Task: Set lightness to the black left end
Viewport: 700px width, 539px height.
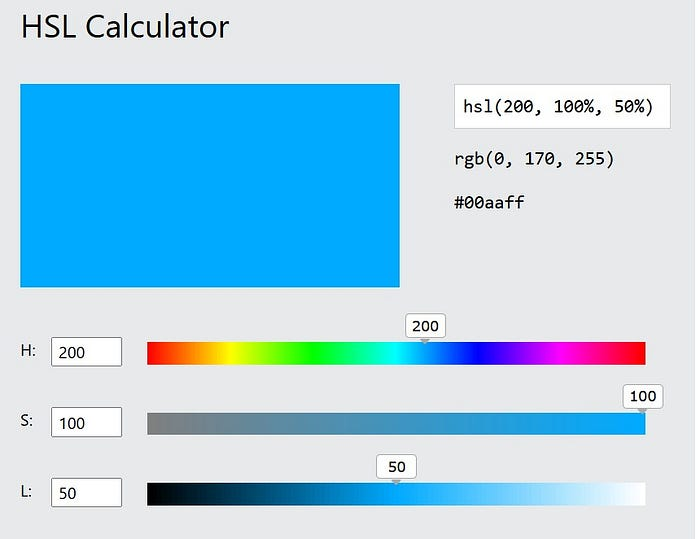Action: [150, 493]
